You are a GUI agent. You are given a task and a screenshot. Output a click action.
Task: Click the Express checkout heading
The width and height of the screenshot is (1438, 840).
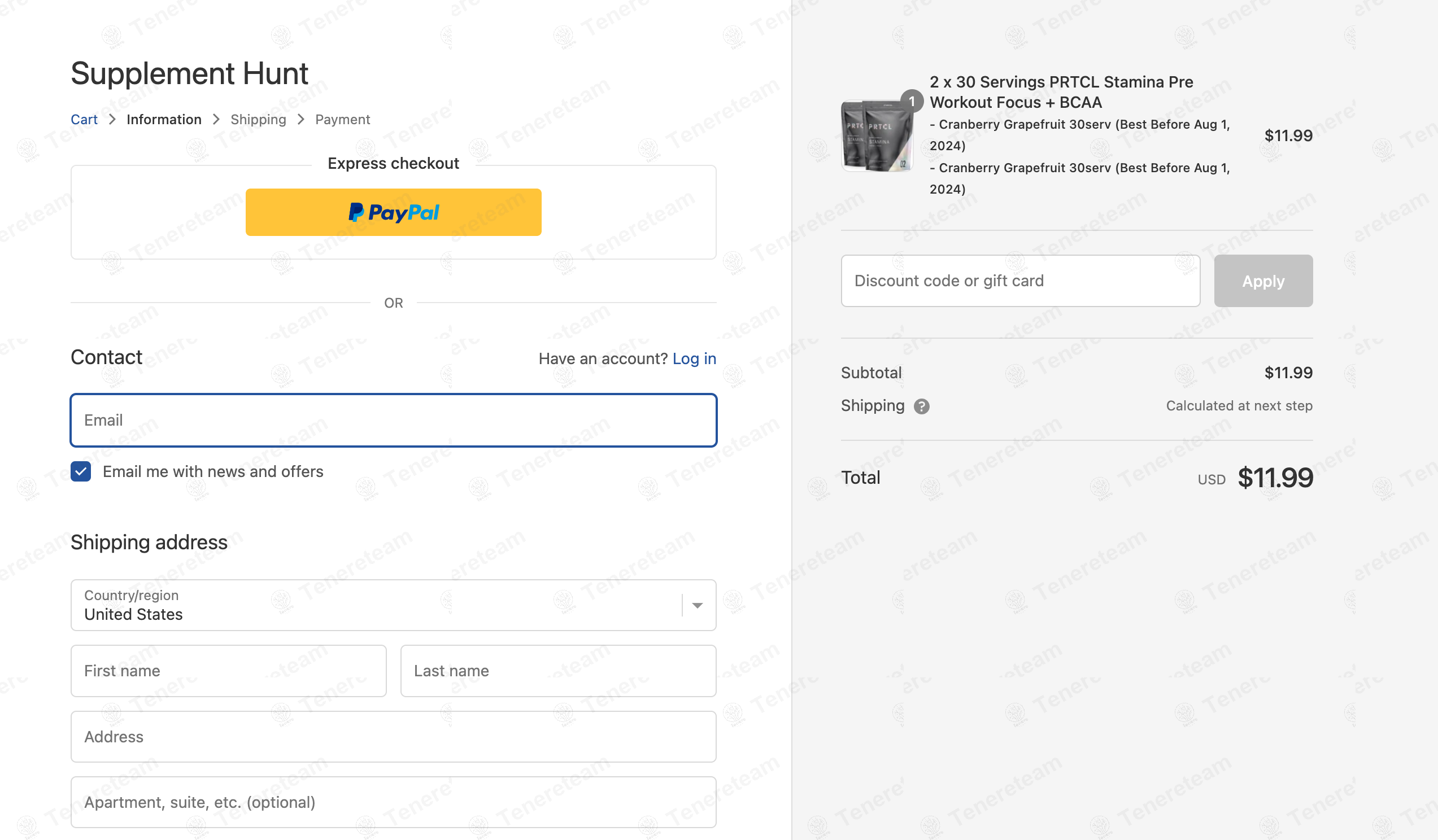(x=393, y=164)
